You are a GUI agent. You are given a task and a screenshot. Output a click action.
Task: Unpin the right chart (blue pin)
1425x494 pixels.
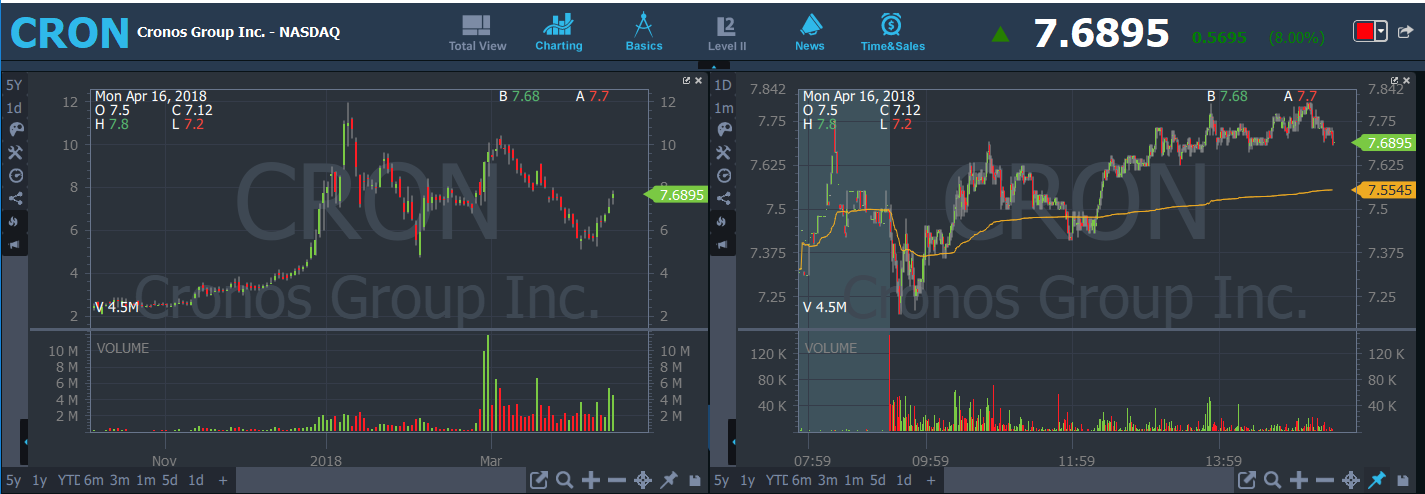point(1378,480)
